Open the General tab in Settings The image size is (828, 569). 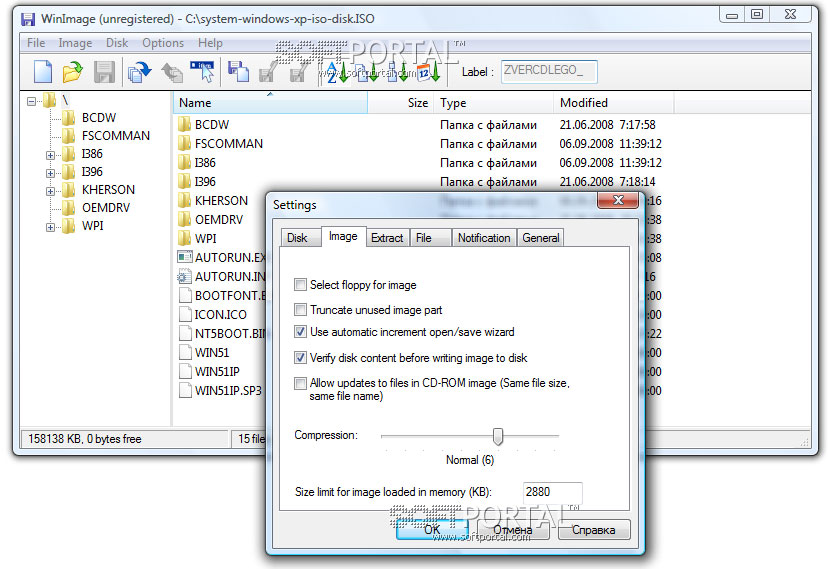pos(541,238)
